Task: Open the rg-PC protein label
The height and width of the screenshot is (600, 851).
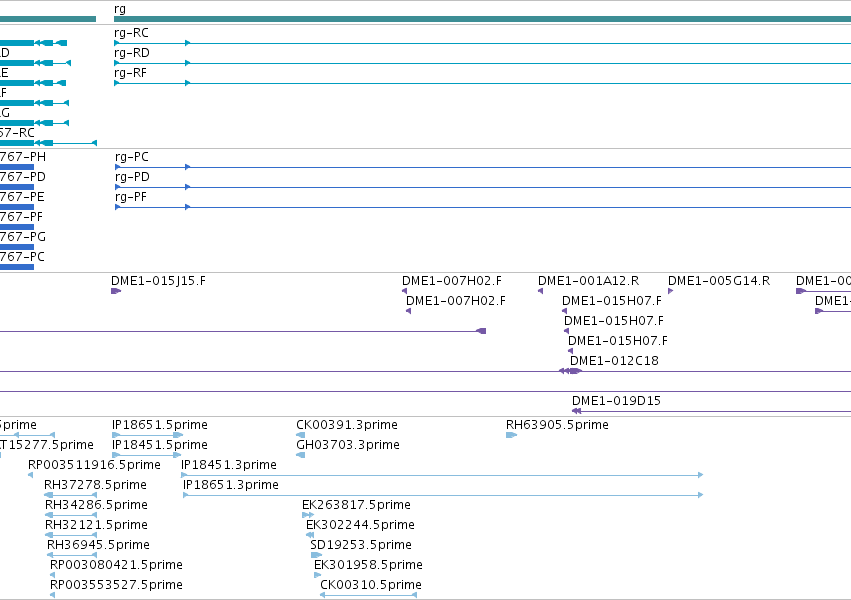Action: tap(131, 157)
